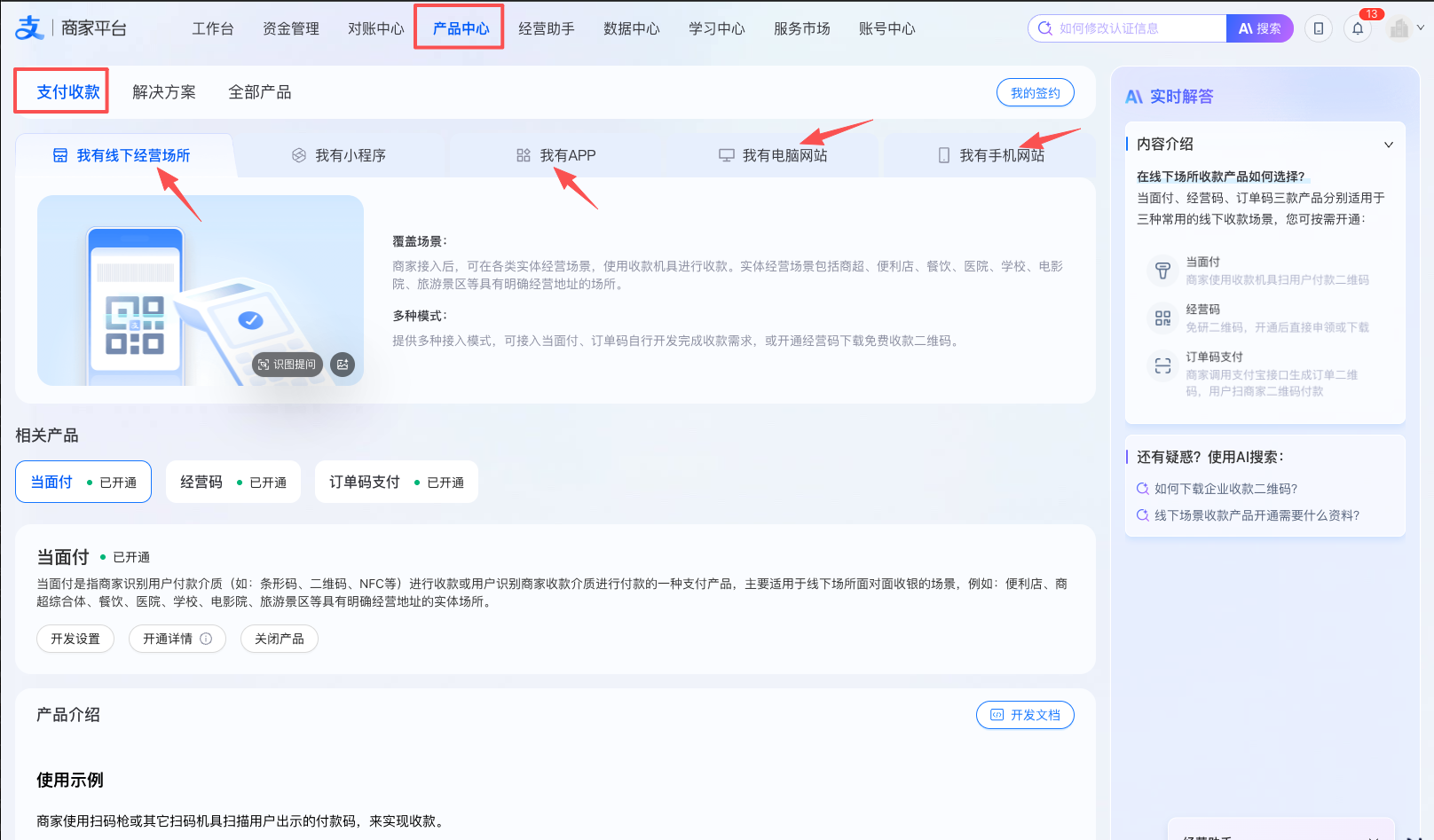Open the 开发文档 button
The height and width of the screenshot is (840, 1434).
(1025, 715)
